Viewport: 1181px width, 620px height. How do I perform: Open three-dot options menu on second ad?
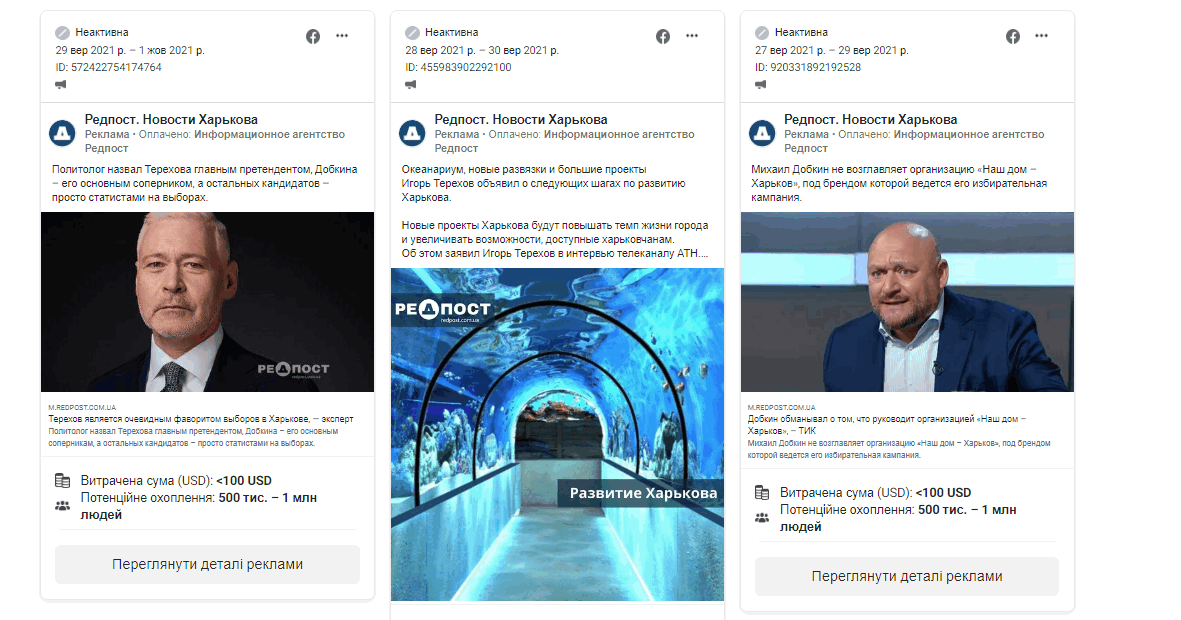click(x=692, y=36)
